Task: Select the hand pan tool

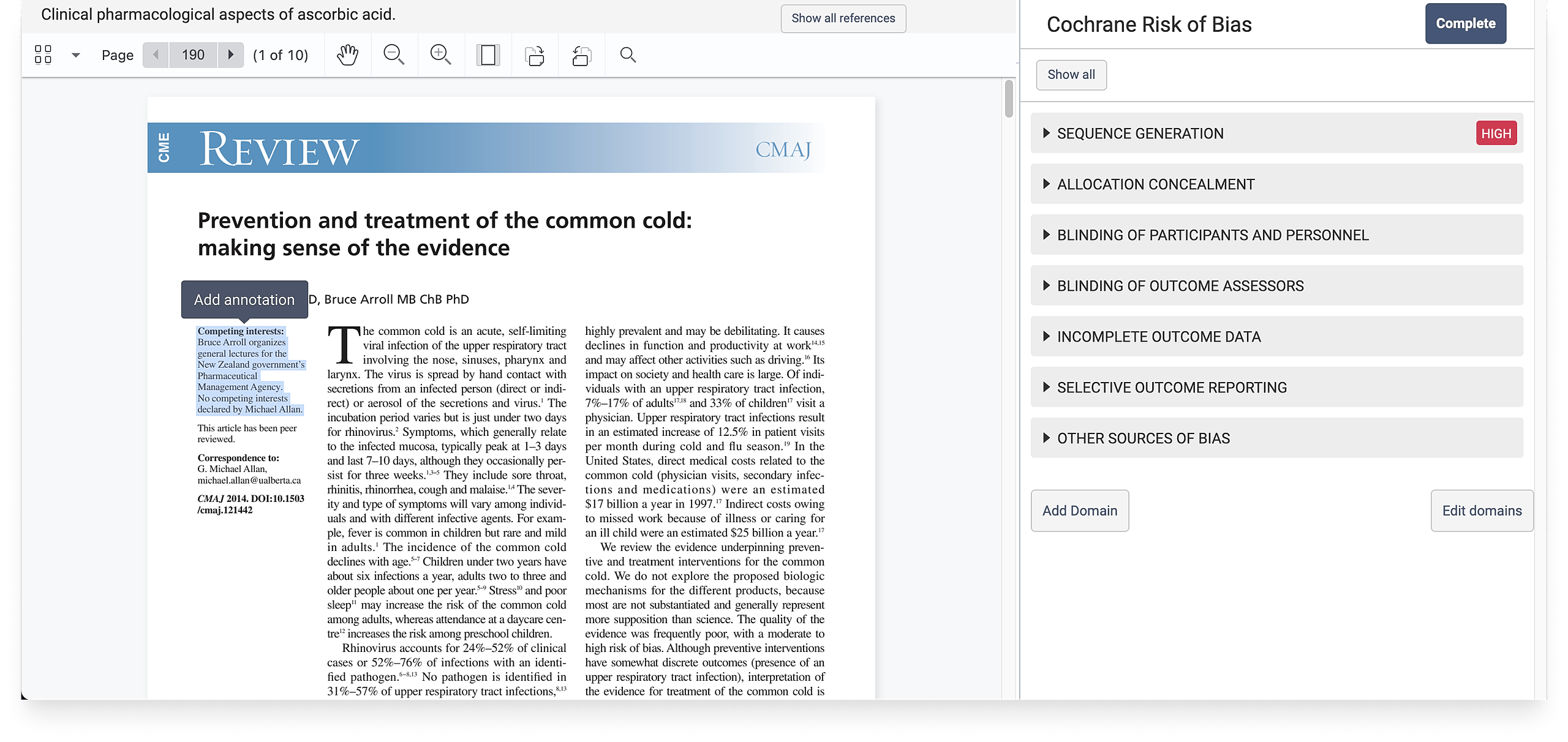Action: (x=347, y=54)
